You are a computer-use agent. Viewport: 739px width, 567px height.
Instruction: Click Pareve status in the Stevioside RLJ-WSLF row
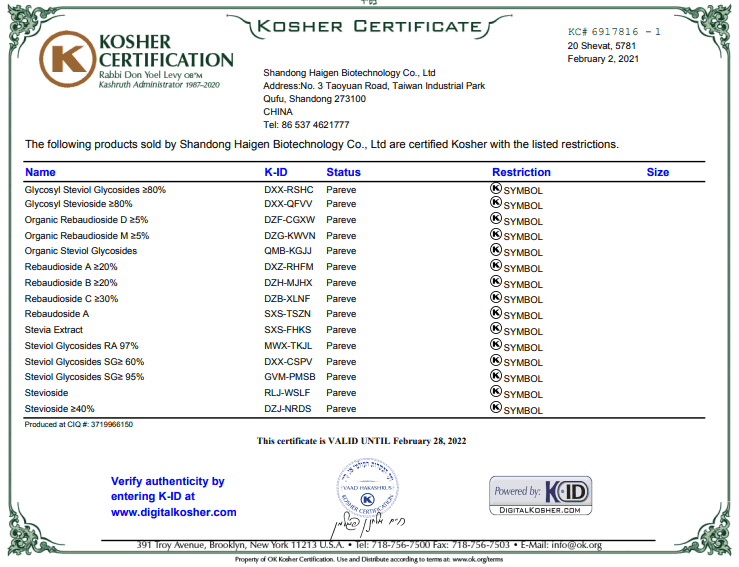click(341, 393)
